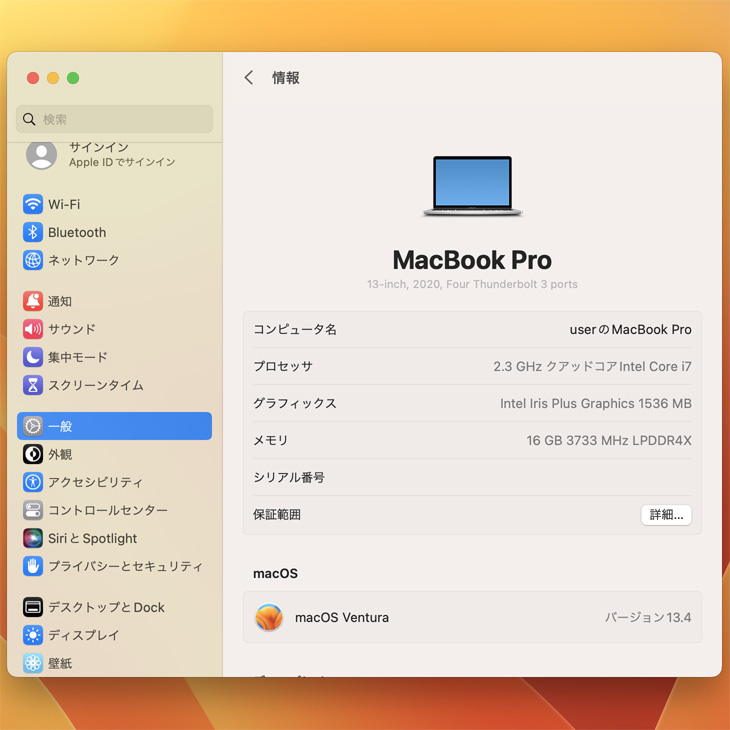This screenshot has height=730, width=730.
Task: Go to コントロールセンター settings
Action: point(107,510)
